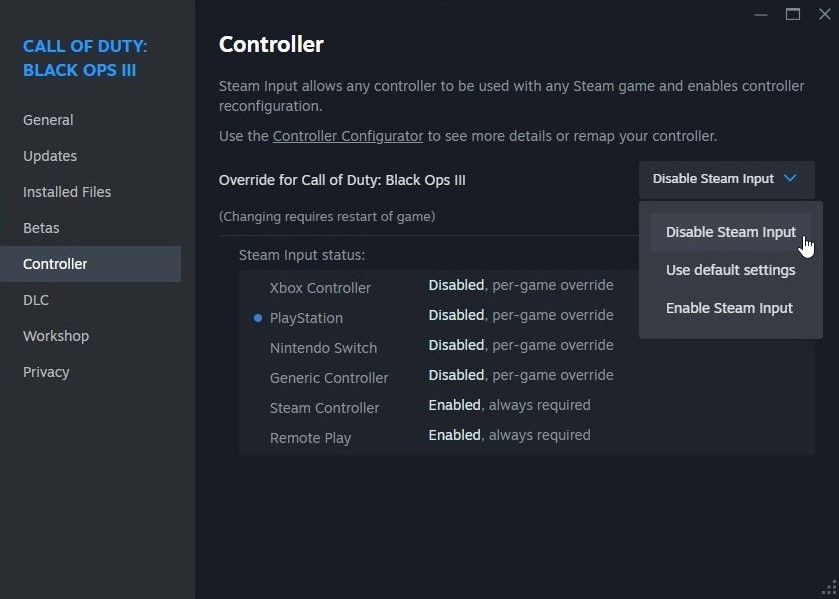Open the Privacy settings section

[x=46, y=372]
